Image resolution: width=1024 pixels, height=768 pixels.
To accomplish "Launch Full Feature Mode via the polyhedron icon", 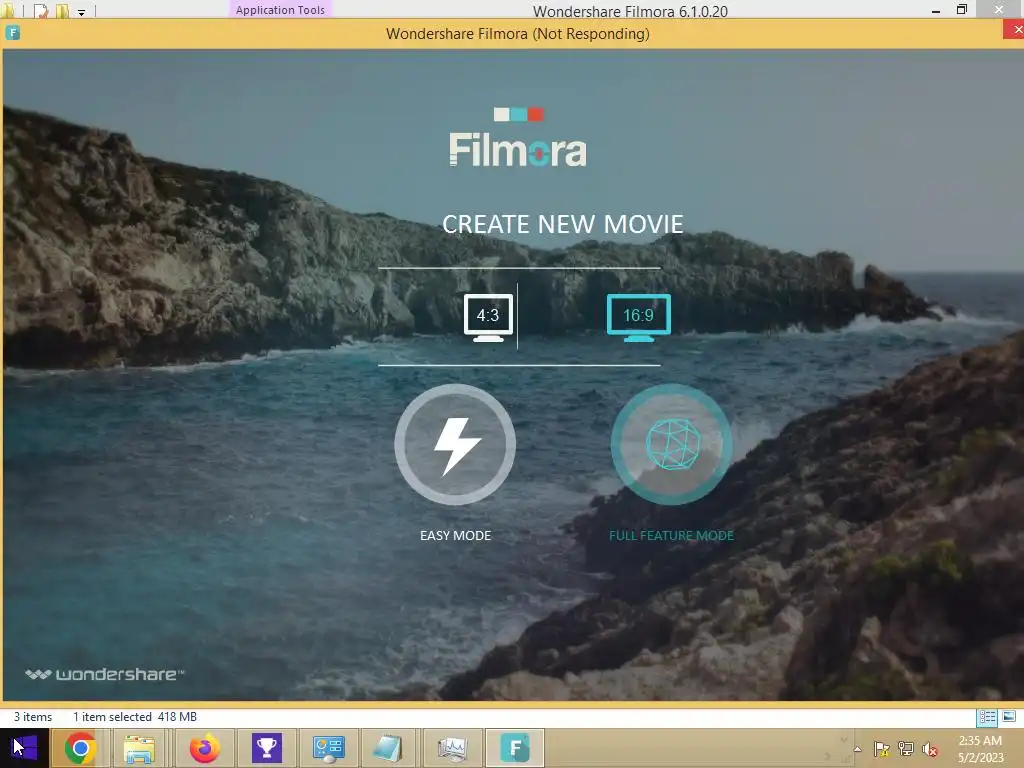I will coord(671,445).
